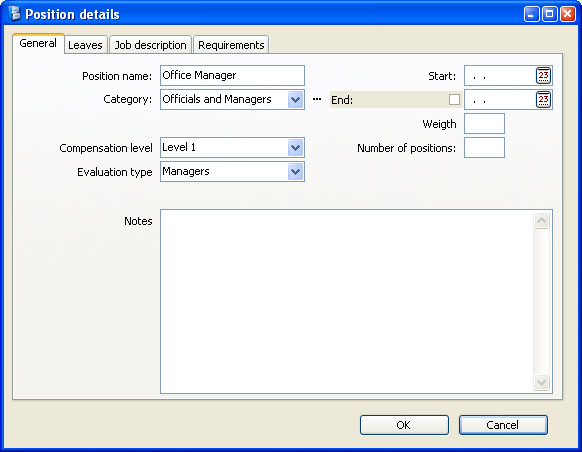Enable the End date checkbox
The height and width of the screenshot is (452, 582).
click(x=454, y=99)
